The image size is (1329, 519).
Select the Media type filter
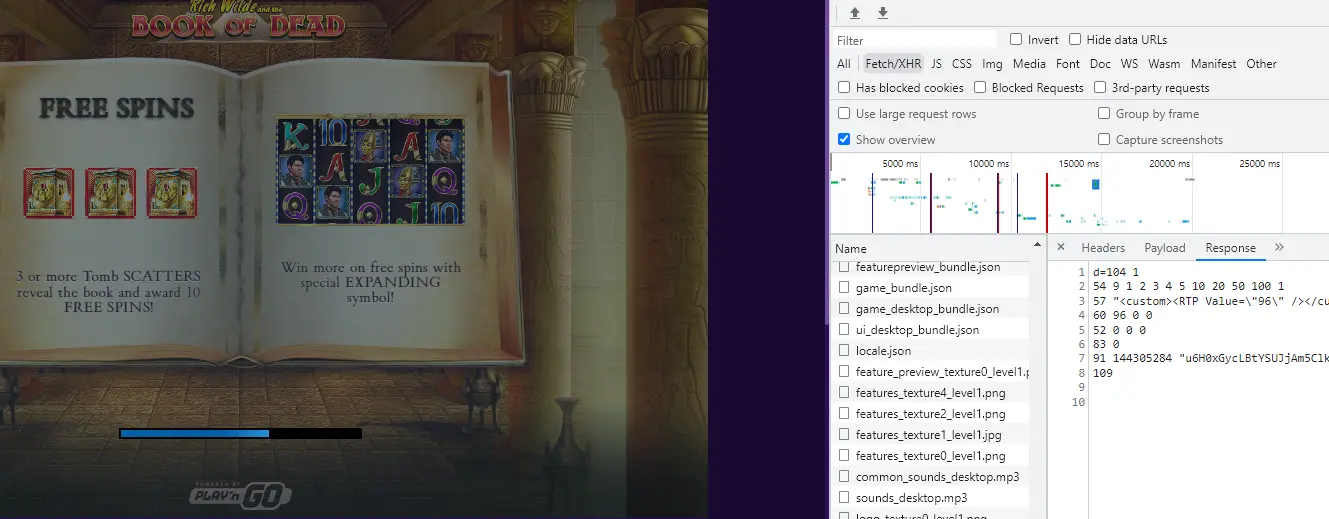pos(1029,64)
